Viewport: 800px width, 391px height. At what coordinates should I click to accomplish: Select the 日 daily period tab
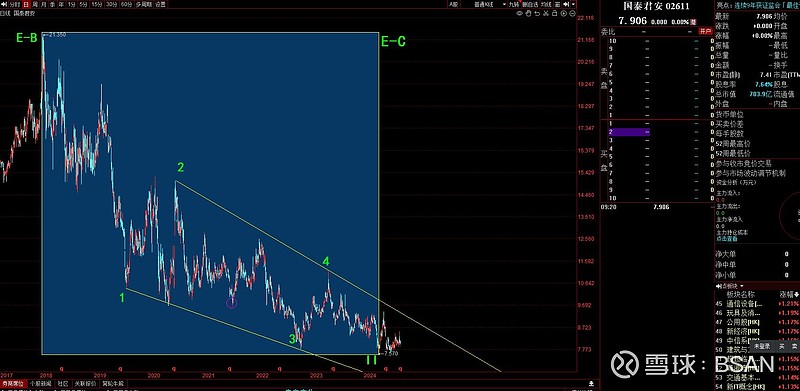(26, 5)
